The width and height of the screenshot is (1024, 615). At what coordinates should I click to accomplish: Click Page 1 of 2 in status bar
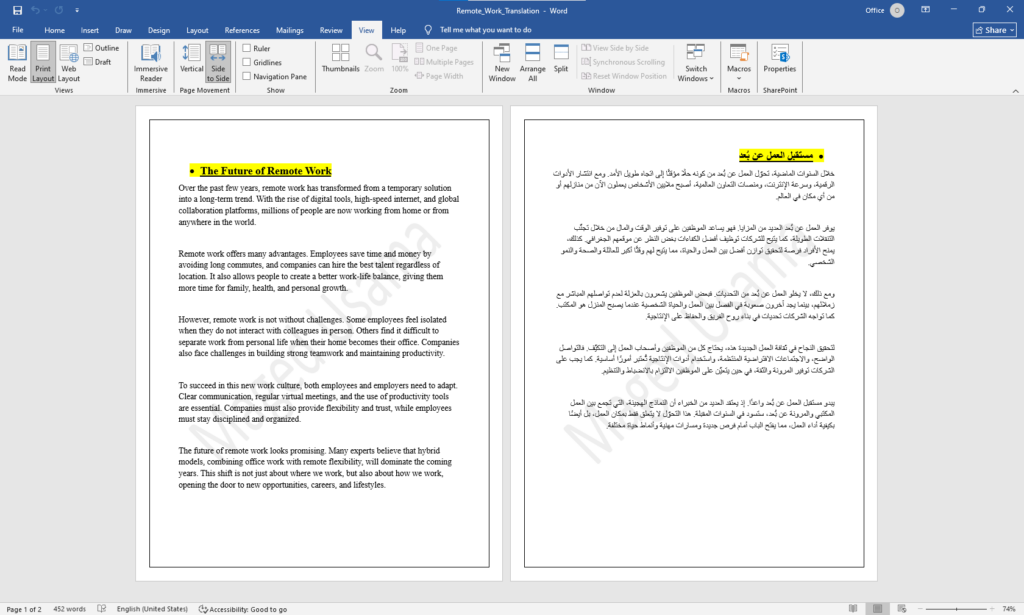click(x=24, y=609)
